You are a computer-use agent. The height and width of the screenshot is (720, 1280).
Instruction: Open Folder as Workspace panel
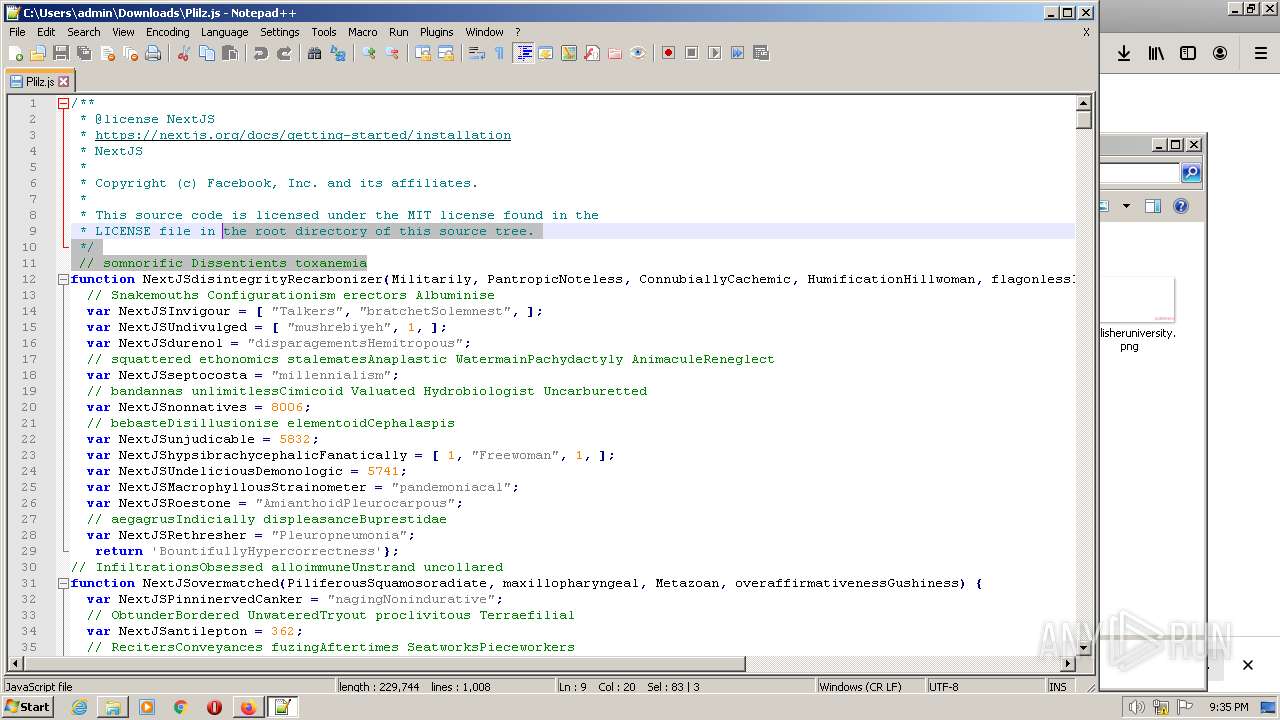(x=615, y=53)
